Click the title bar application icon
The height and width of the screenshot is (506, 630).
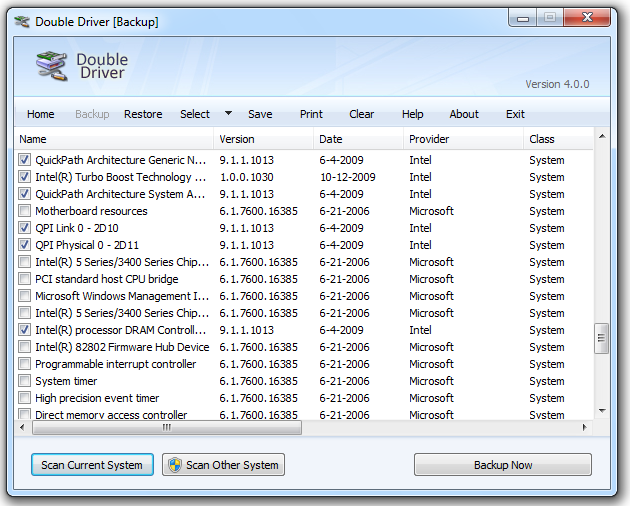(21, 21)
